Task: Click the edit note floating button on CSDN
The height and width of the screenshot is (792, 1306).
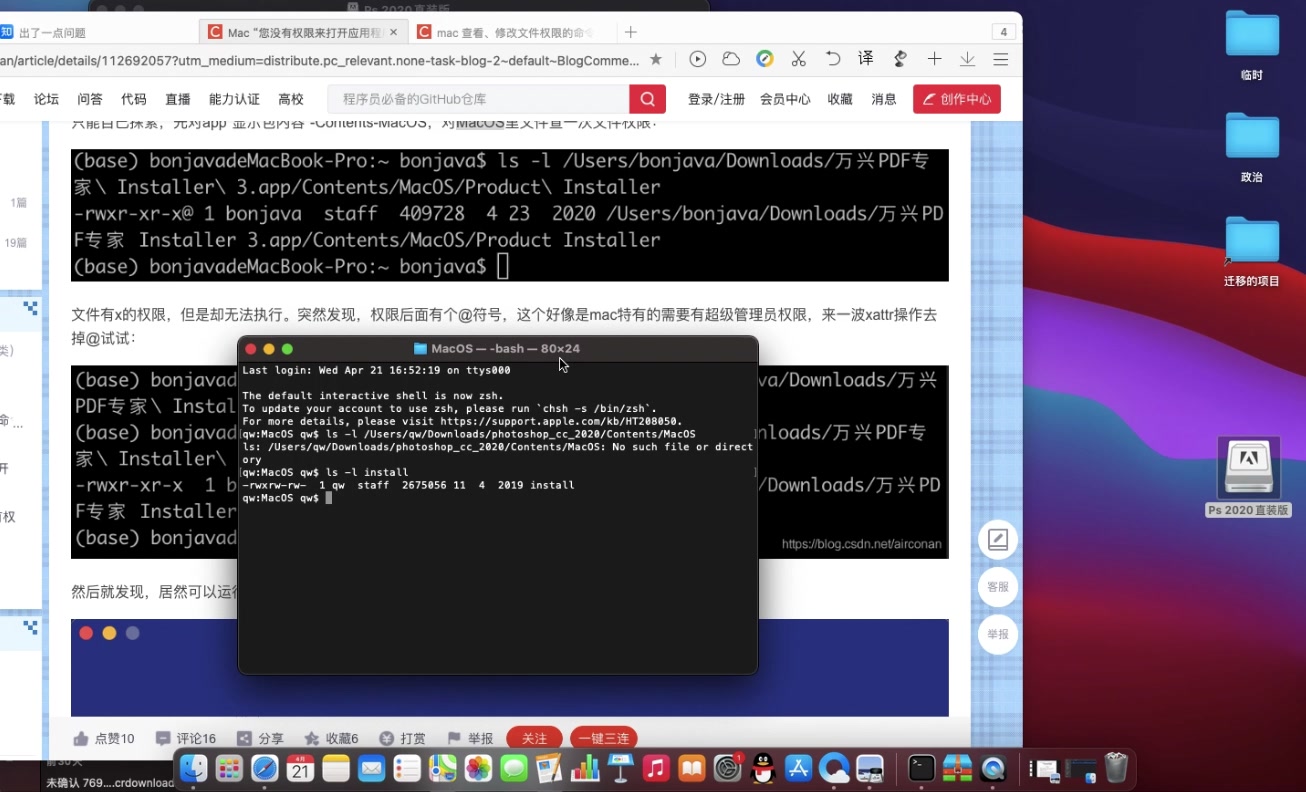Action: 997,540
